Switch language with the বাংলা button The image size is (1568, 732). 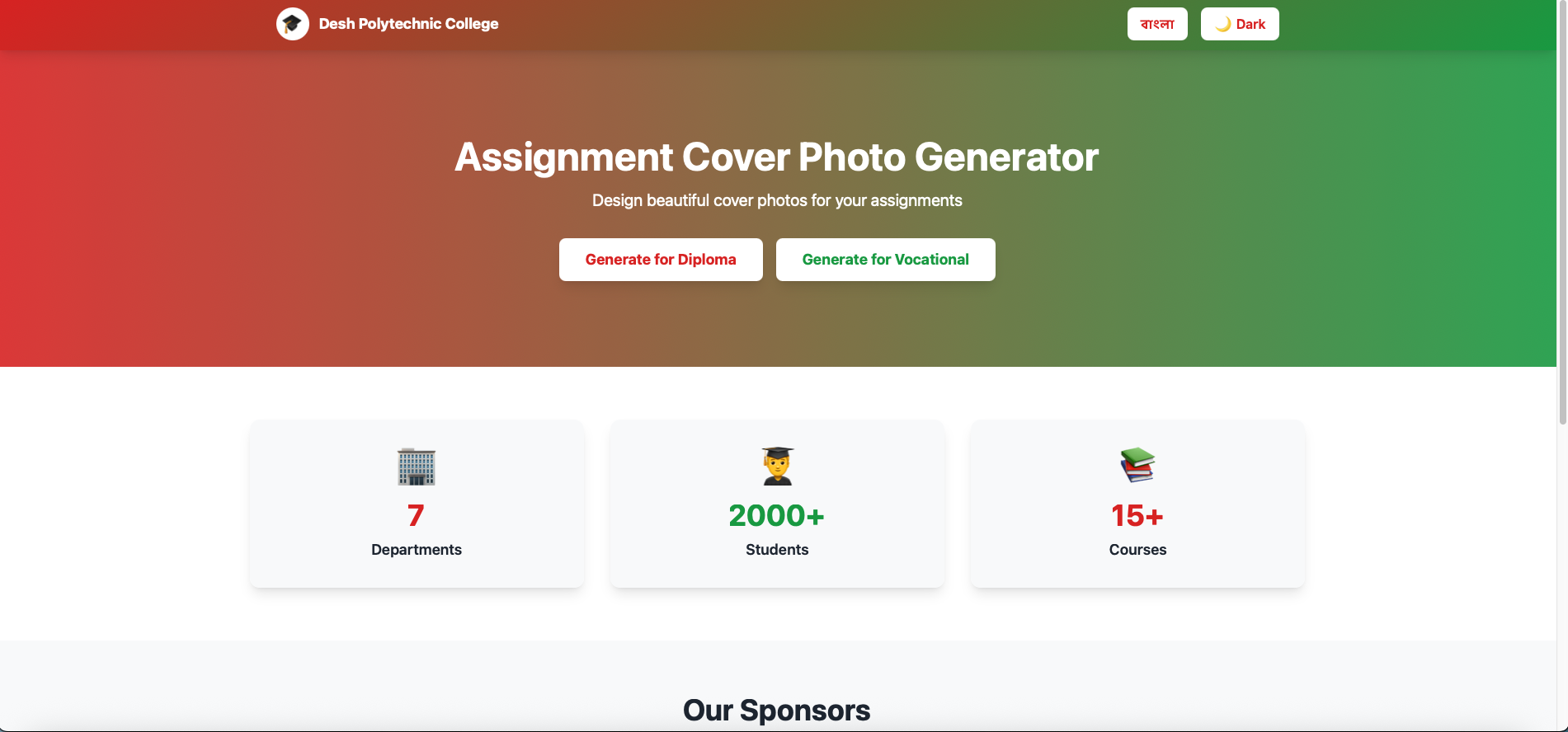[1157, 24]
